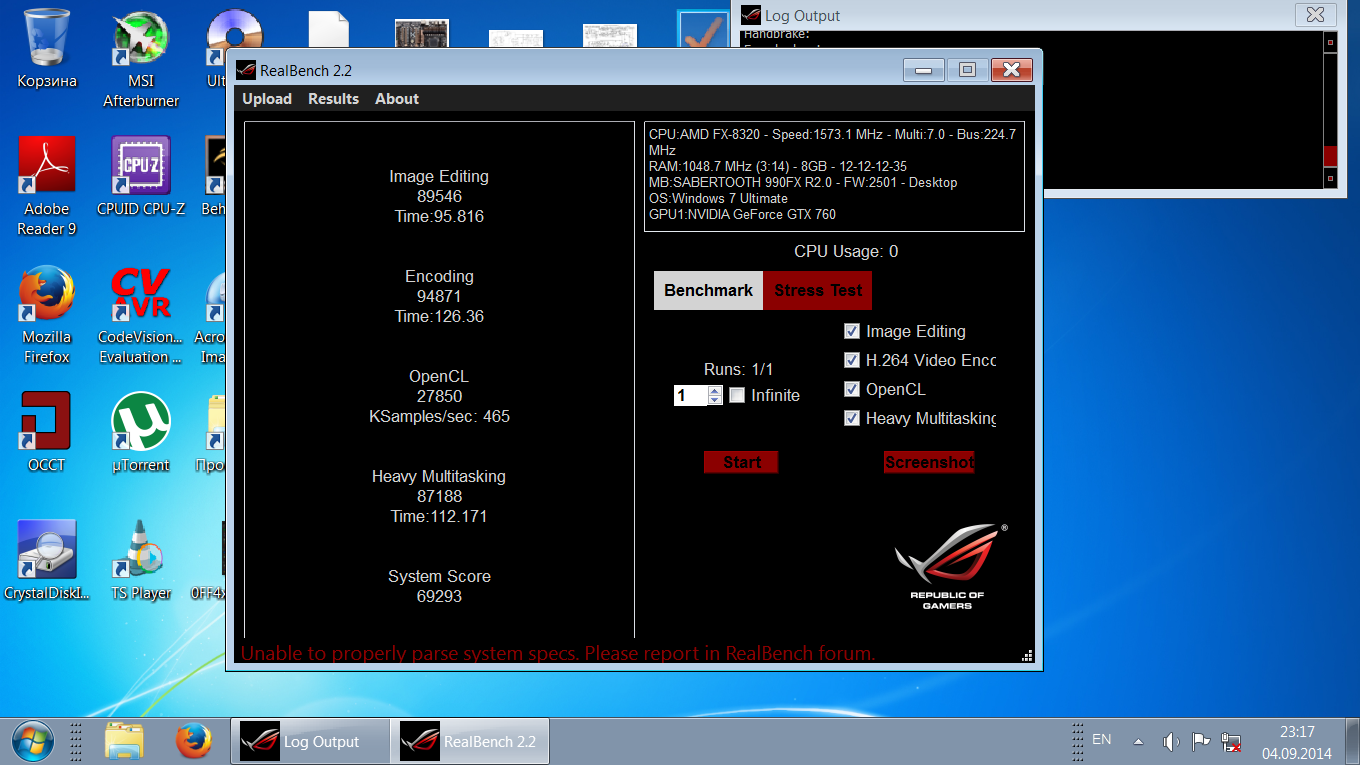This screenshot has height=765, width=1360.
Task: Click the System Score value 69293
Action: click(x=439, y=596)
